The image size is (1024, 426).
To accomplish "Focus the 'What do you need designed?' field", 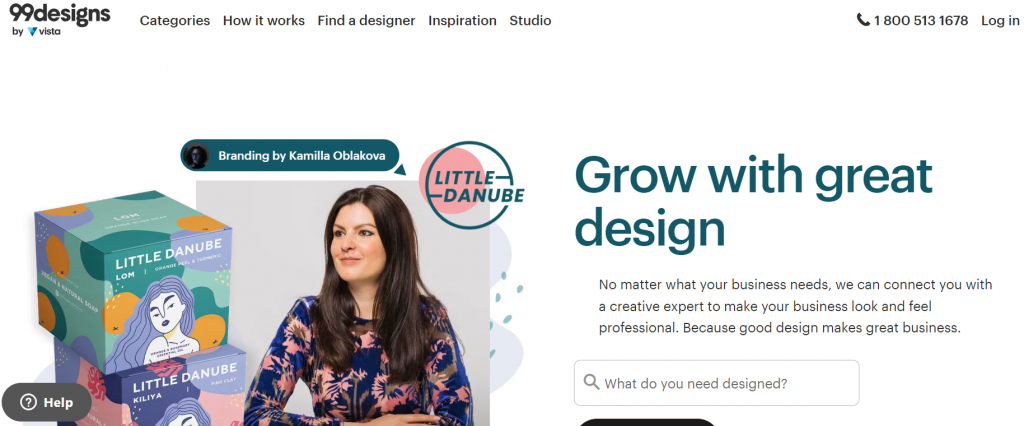I will 716,383.
